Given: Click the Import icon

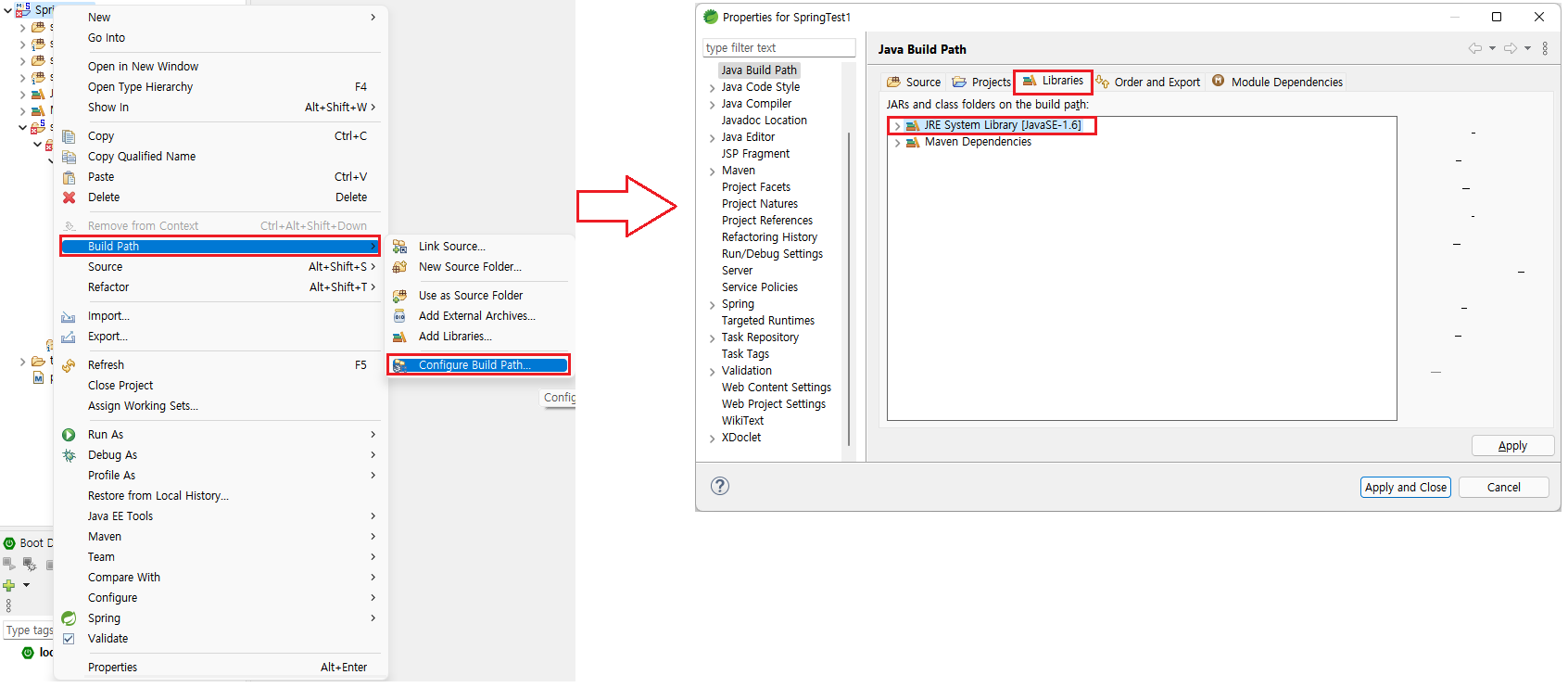Looking at the screenshot, I should pos(69,316).
